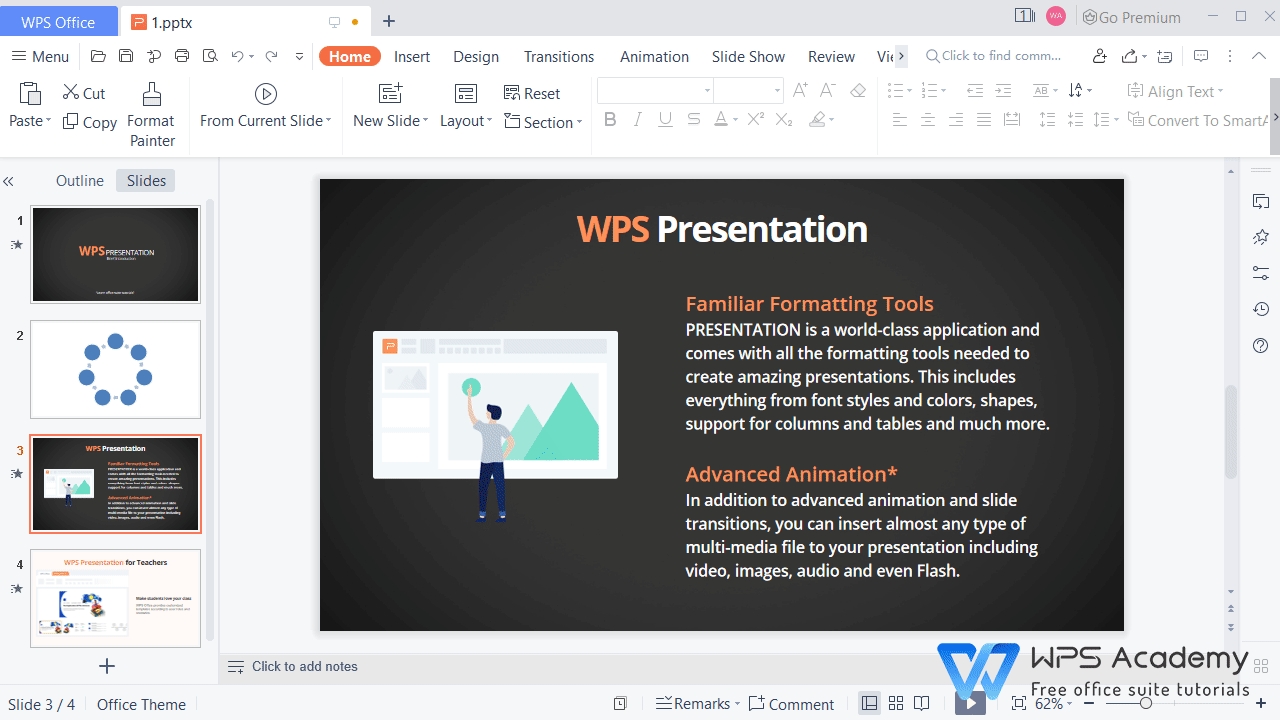
Task: Click the Reset button
Action: point(533,93)
